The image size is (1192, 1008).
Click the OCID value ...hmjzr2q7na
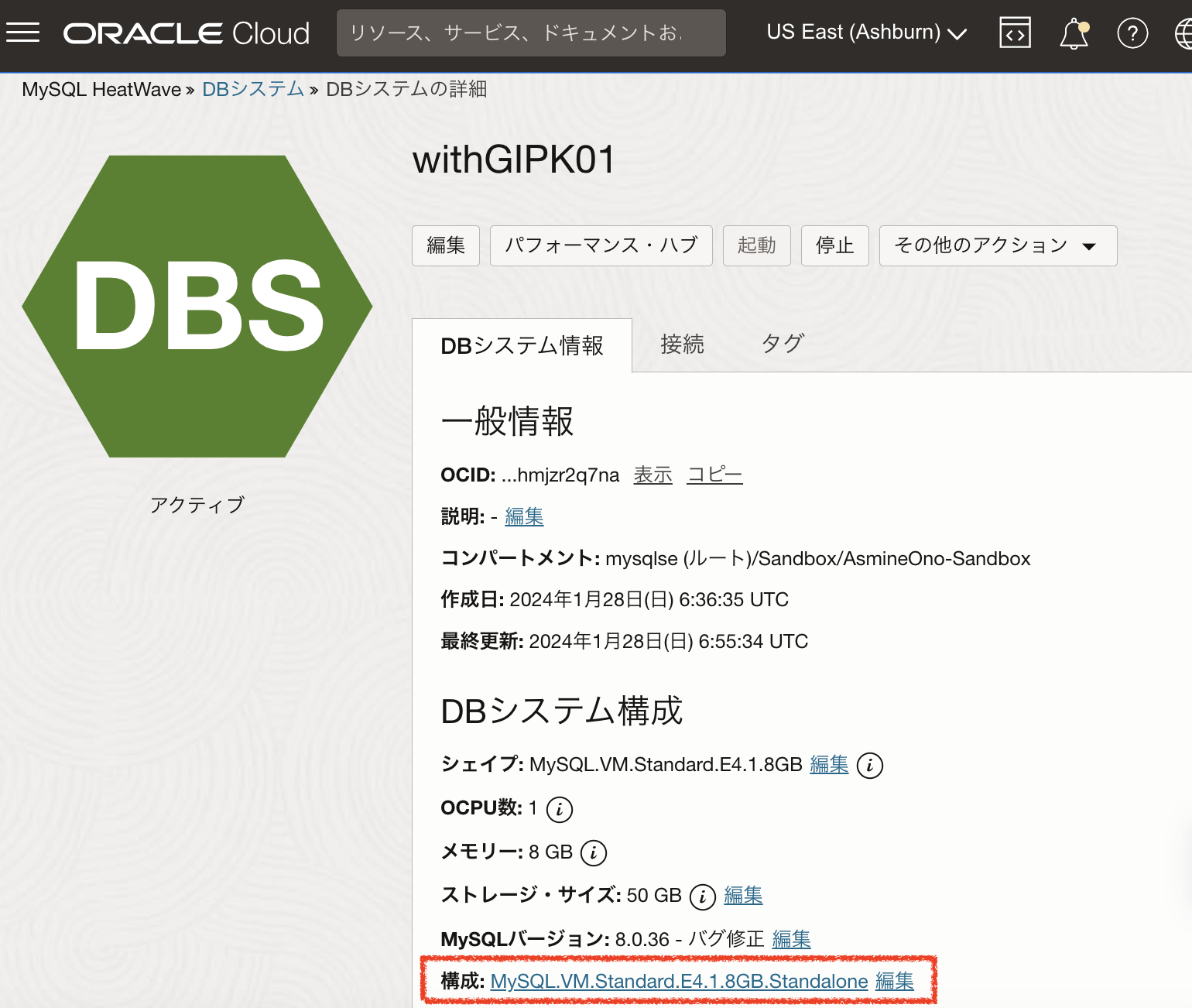(x=560, y=475)
